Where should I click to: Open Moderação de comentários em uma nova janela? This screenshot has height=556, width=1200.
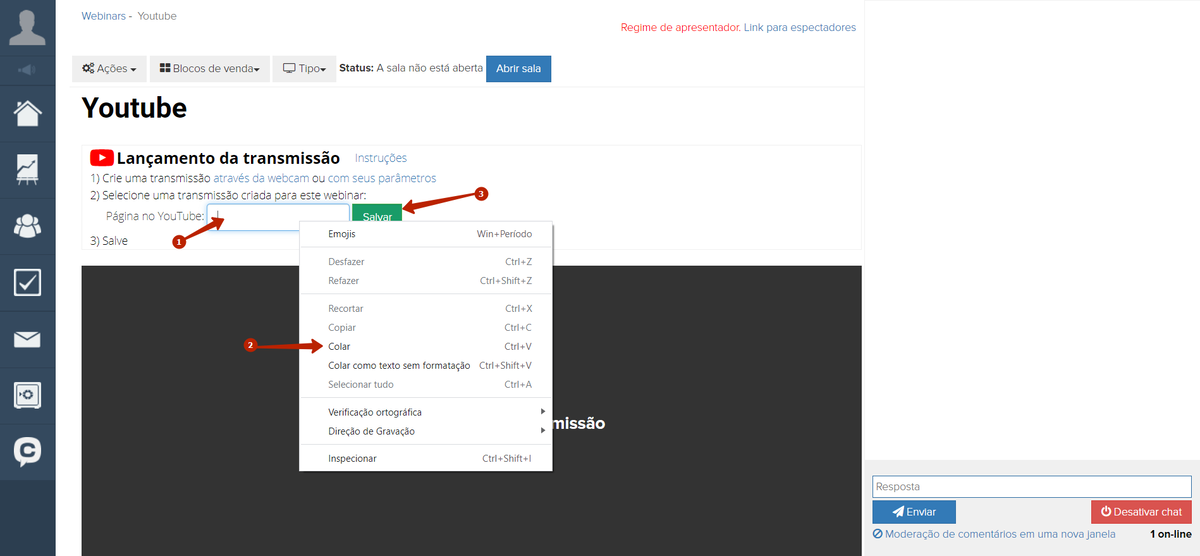tap(995, 535)
